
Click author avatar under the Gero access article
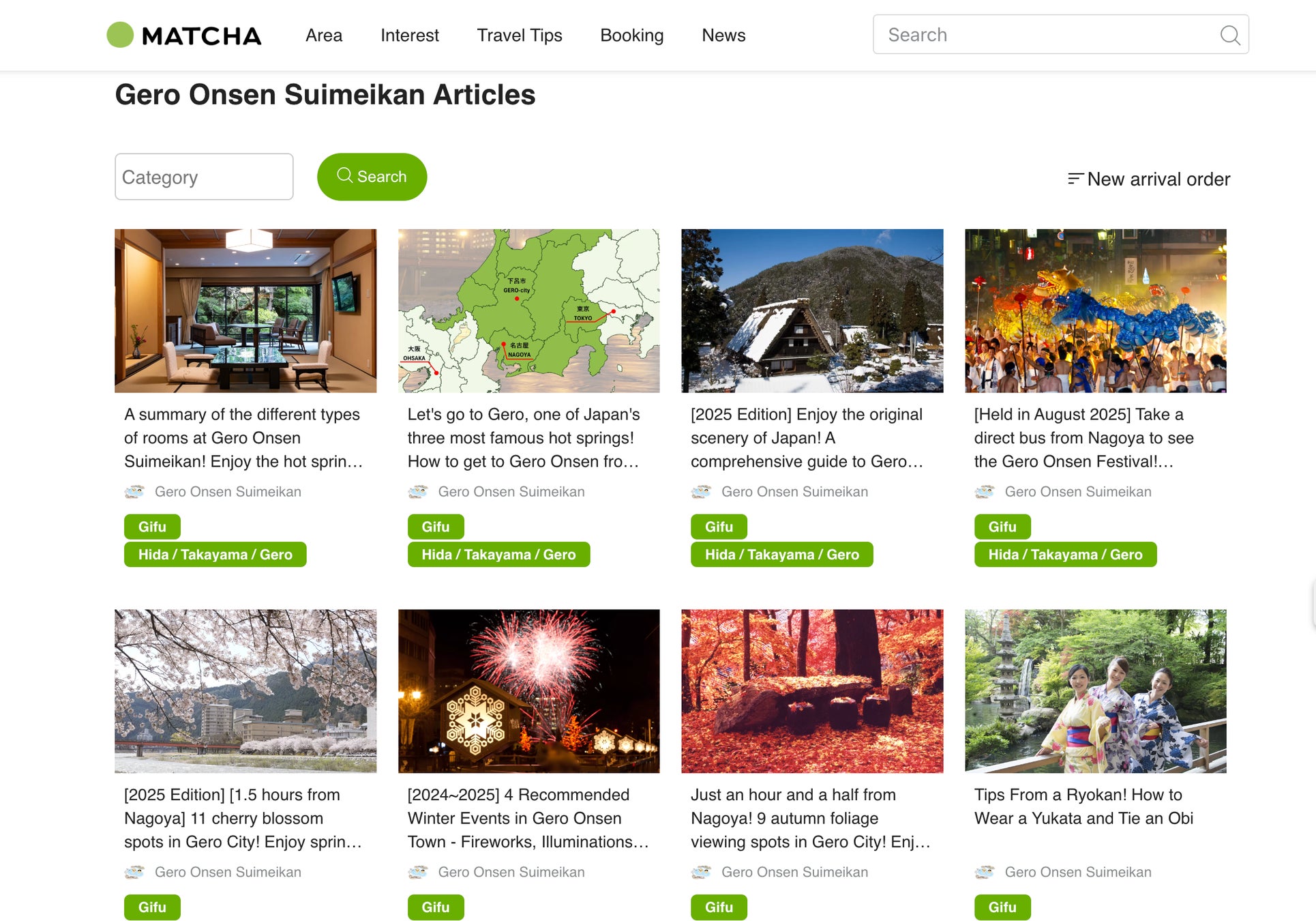418,491
